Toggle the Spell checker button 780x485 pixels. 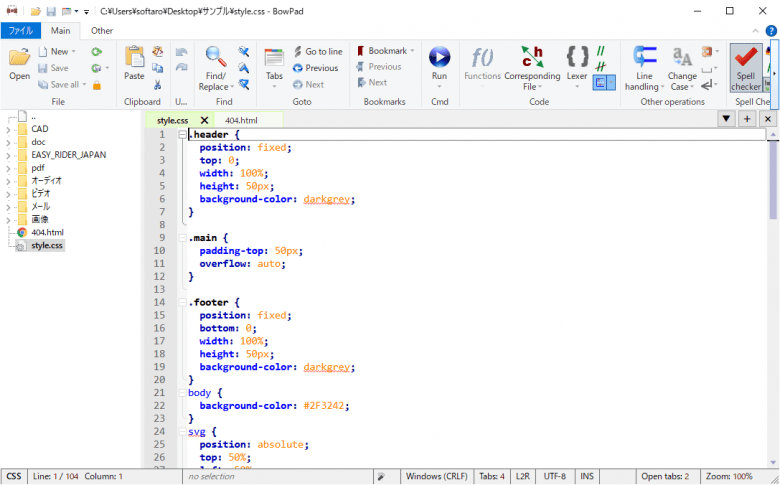point(746,68)
